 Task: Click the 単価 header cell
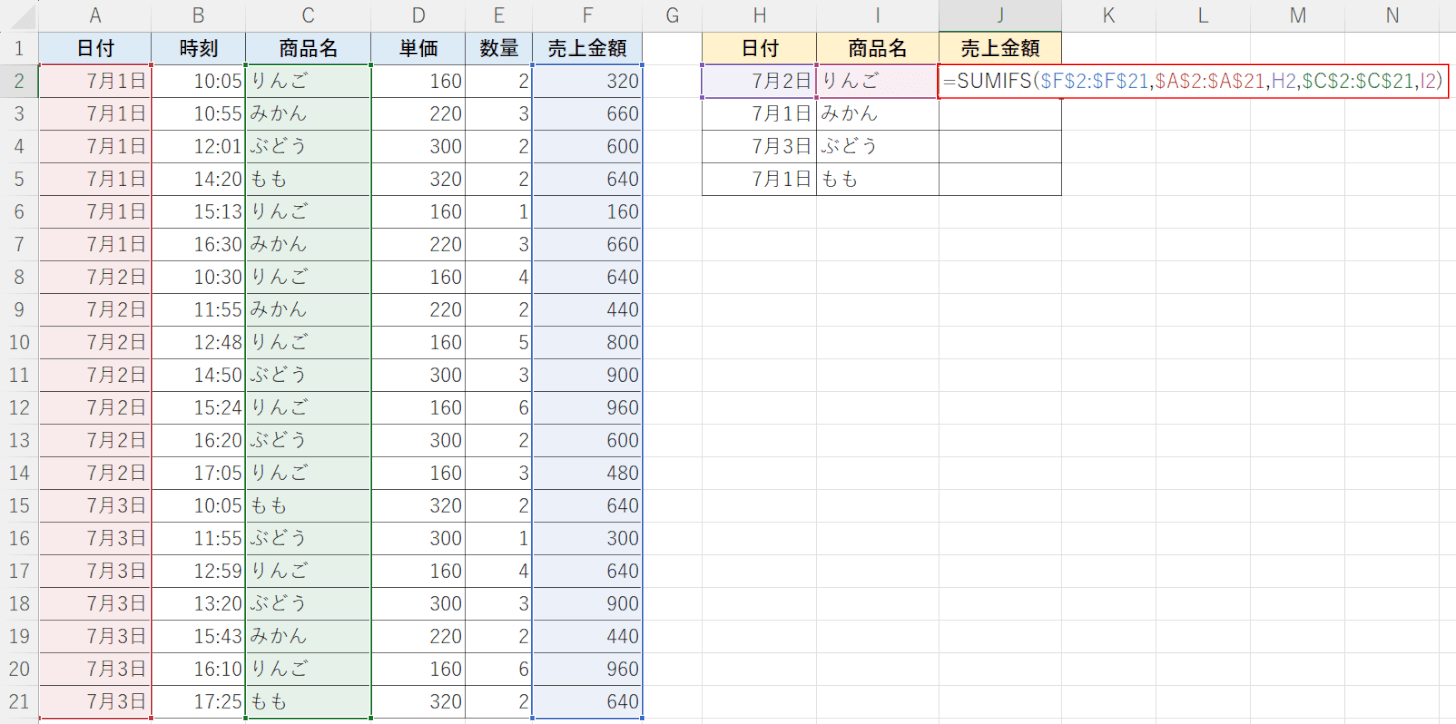[x=419, y=48]
